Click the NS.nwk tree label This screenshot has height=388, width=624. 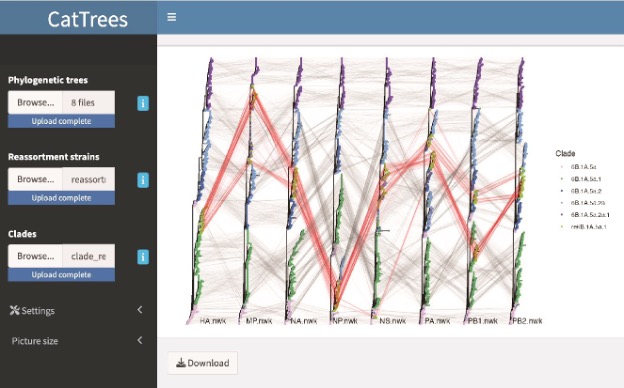pyautogui.click(x=392, y=321)
